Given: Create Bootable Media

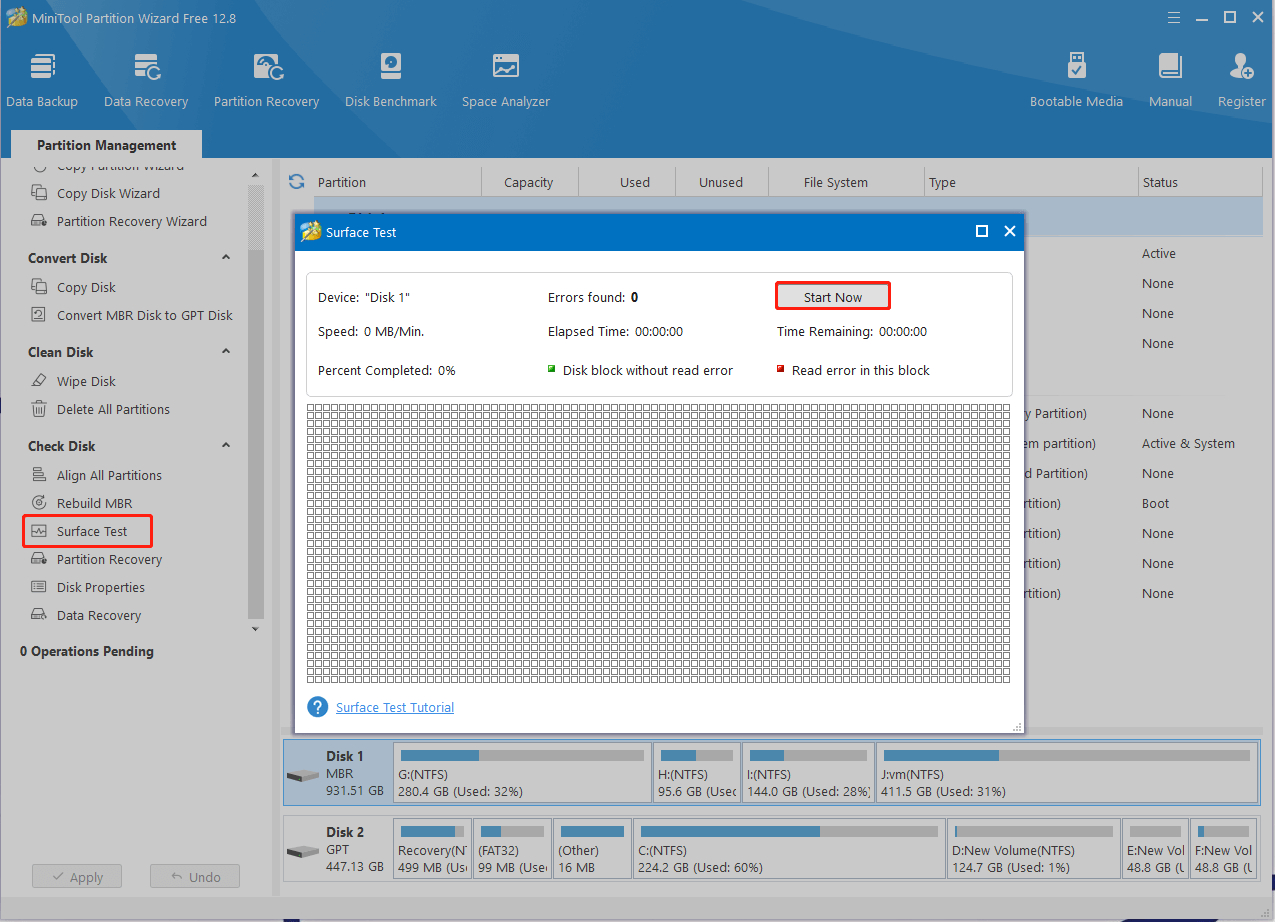Looking at the screenshot, I should [x=1076, y=80].
